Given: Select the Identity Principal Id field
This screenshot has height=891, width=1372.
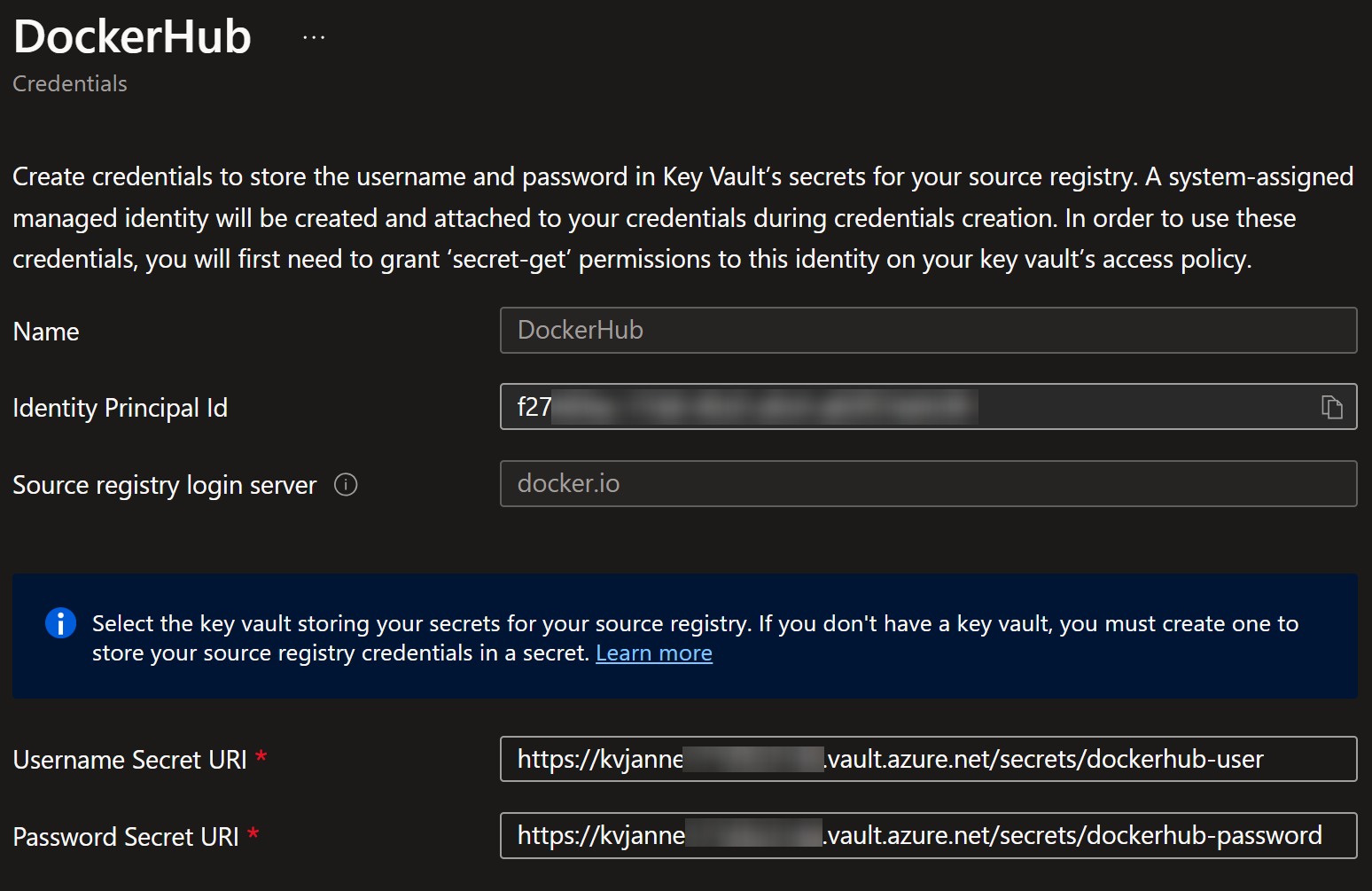Looking at the screenshot, I should [x=928, y=407].
